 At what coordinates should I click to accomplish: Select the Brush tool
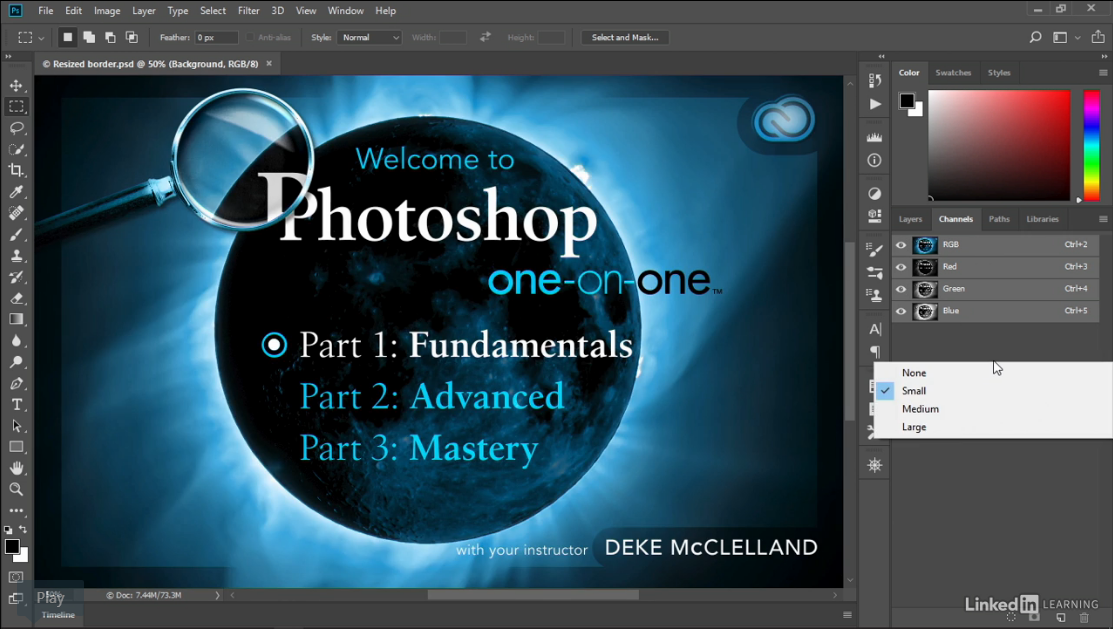pos(16,234)
